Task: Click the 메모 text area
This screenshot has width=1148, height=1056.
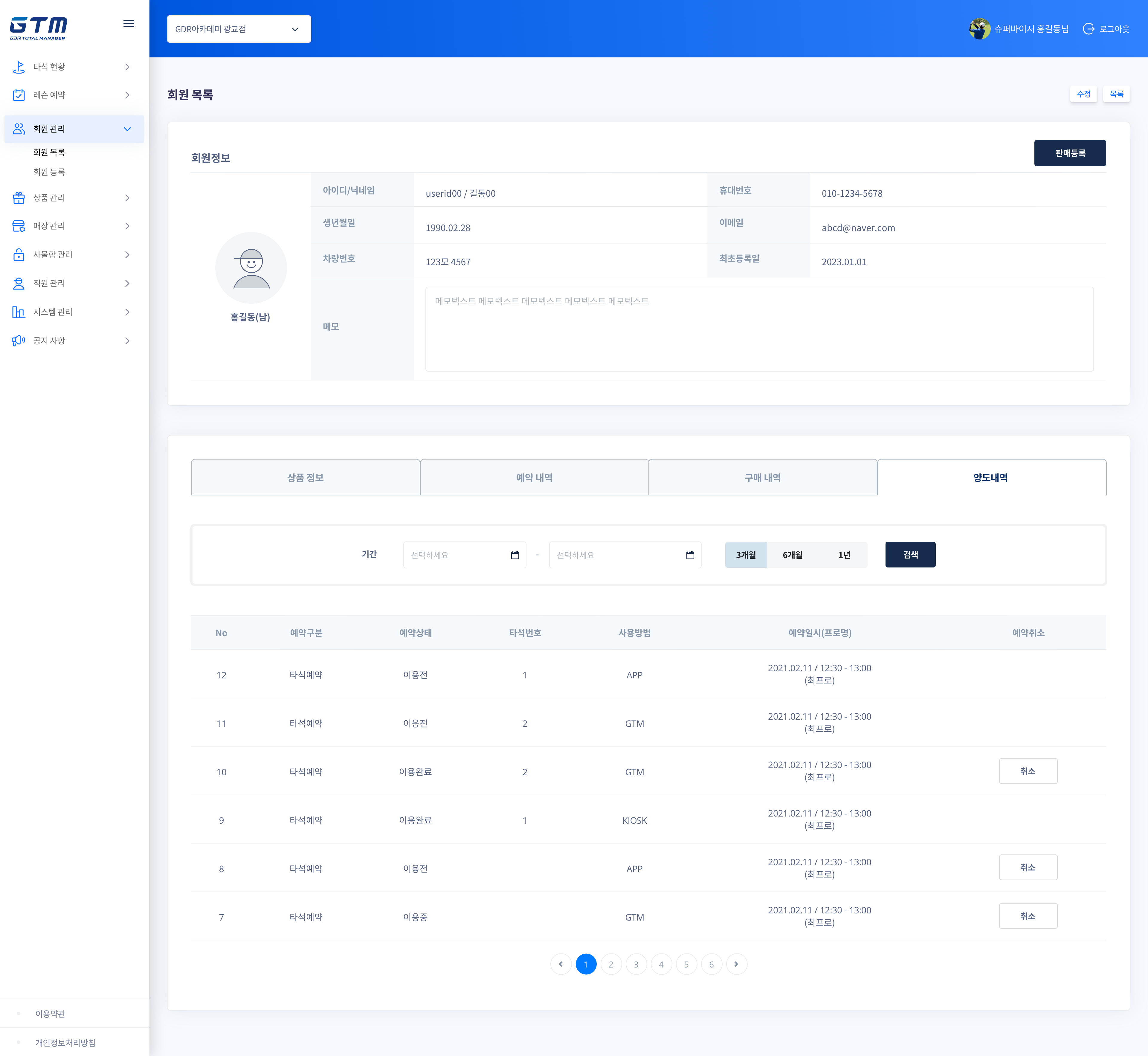Action: click(759, 329)
